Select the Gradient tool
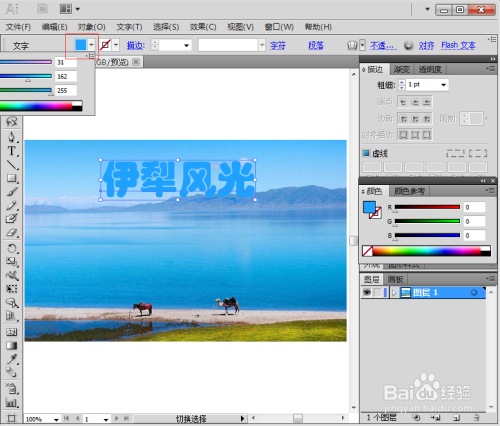 click(12, 345)
